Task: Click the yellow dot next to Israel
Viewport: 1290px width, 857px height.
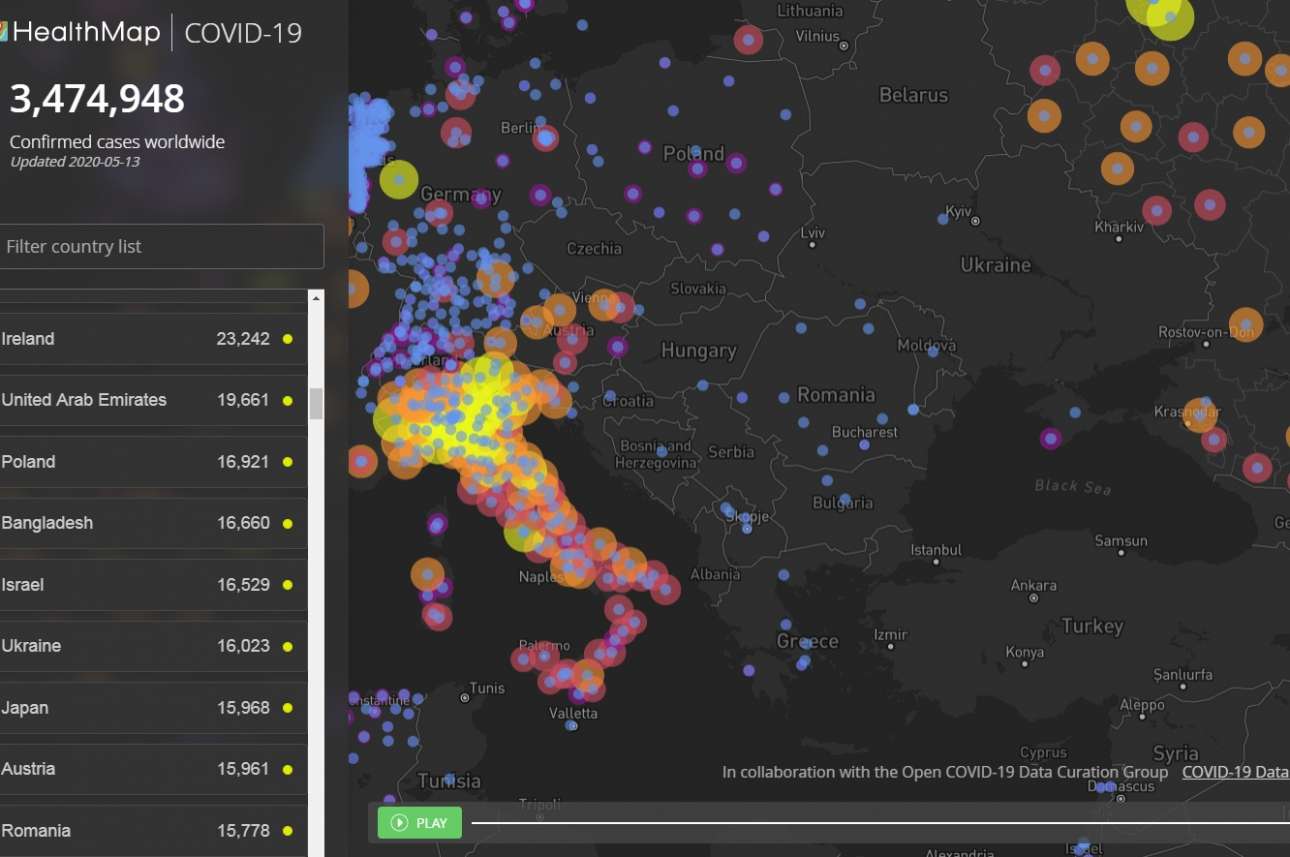Action: click(x=288, y=585)
